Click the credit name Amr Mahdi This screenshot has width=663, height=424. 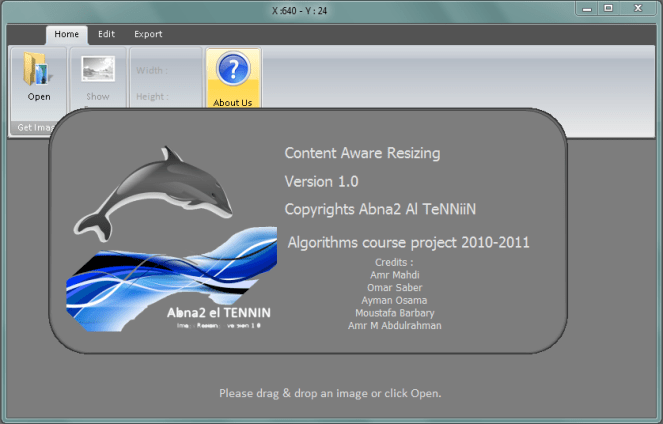pyautogui.click(x=394, y=274)
